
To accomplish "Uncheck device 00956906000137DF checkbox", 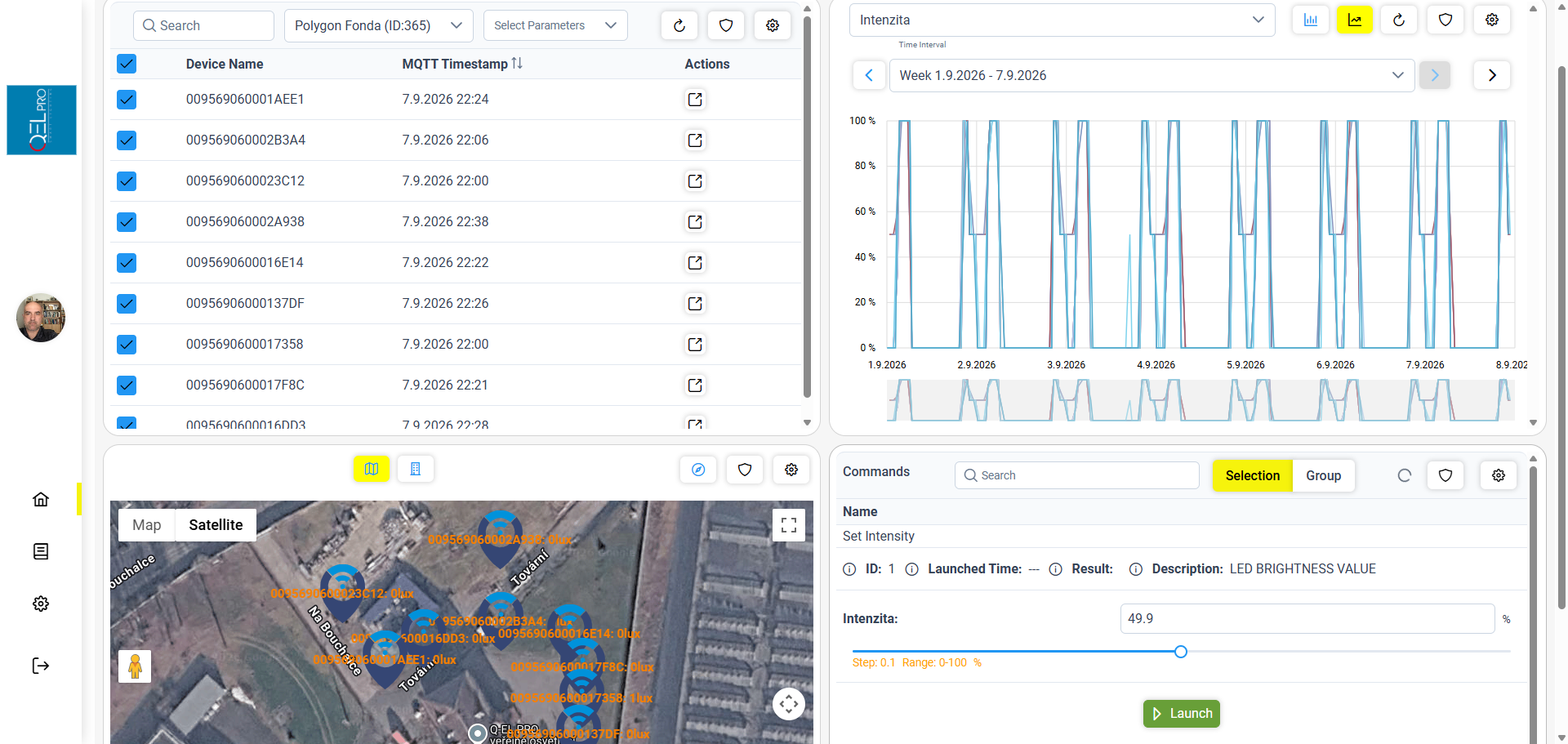I will pos(127,303).
